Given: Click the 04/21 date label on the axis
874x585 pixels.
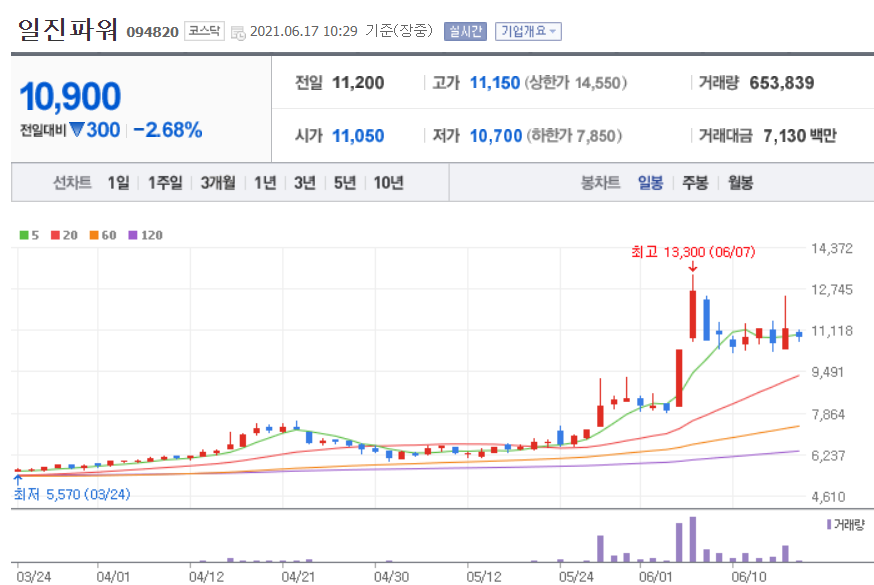Looking at the screenshot, I should pyautogui.click(x=298, y=577).
